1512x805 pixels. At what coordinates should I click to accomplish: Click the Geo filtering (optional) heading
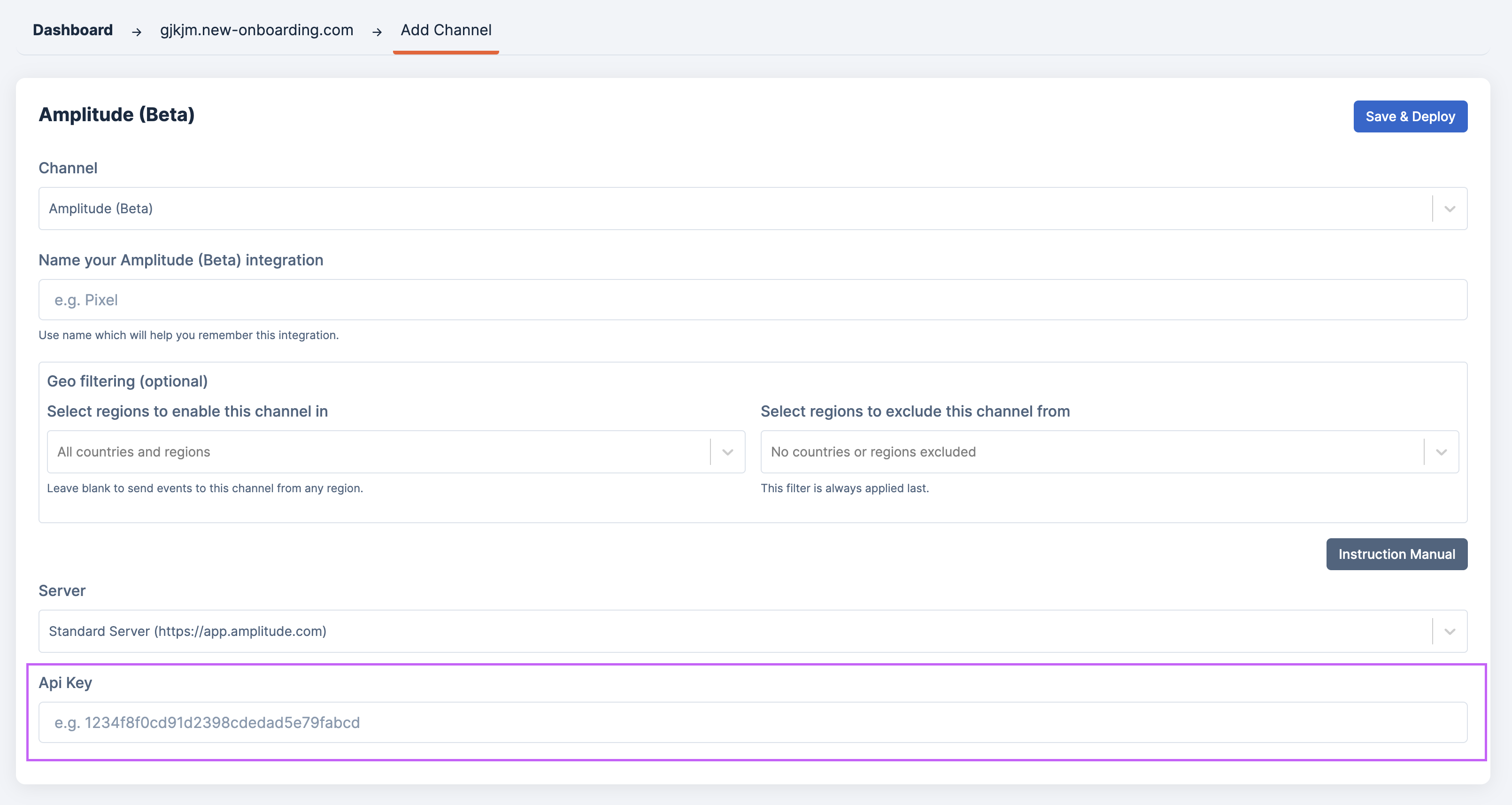(127, 381)
